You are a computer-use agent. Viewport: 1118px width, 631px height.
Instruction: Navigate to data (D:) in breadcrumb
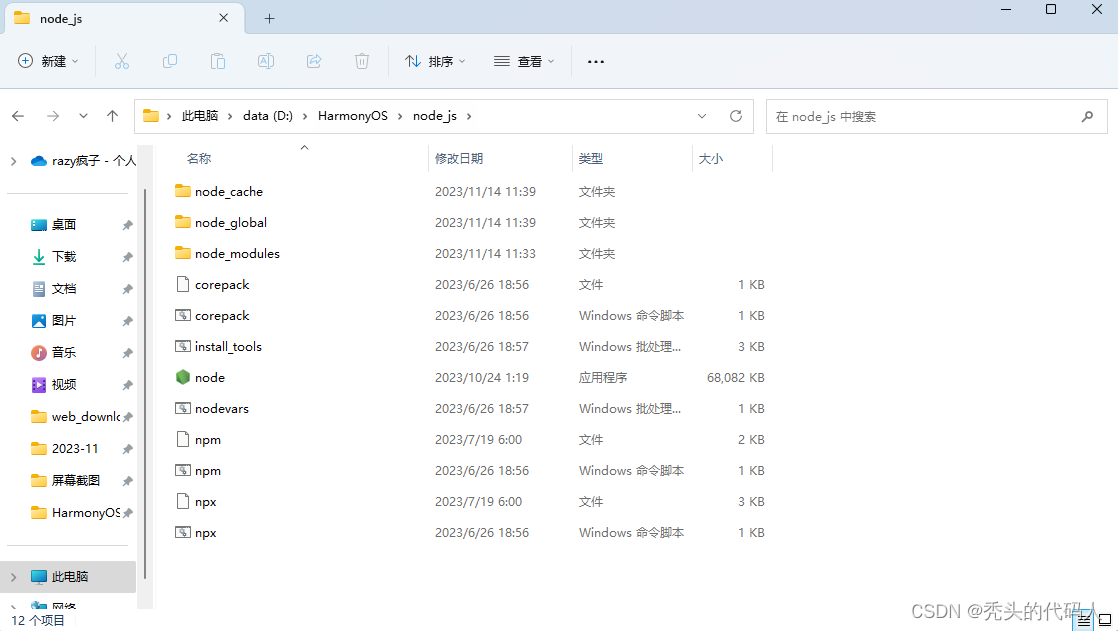point(268,116)
